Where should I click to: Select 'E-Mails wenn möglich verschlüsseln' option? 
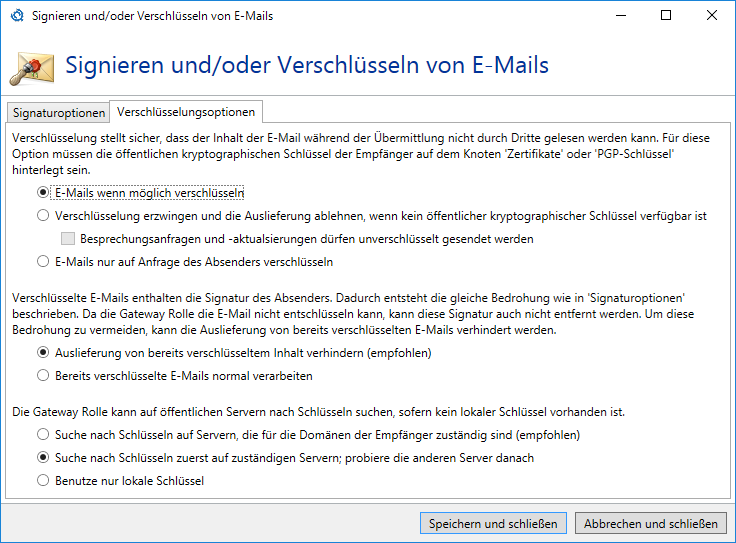[x=42, y=192]
